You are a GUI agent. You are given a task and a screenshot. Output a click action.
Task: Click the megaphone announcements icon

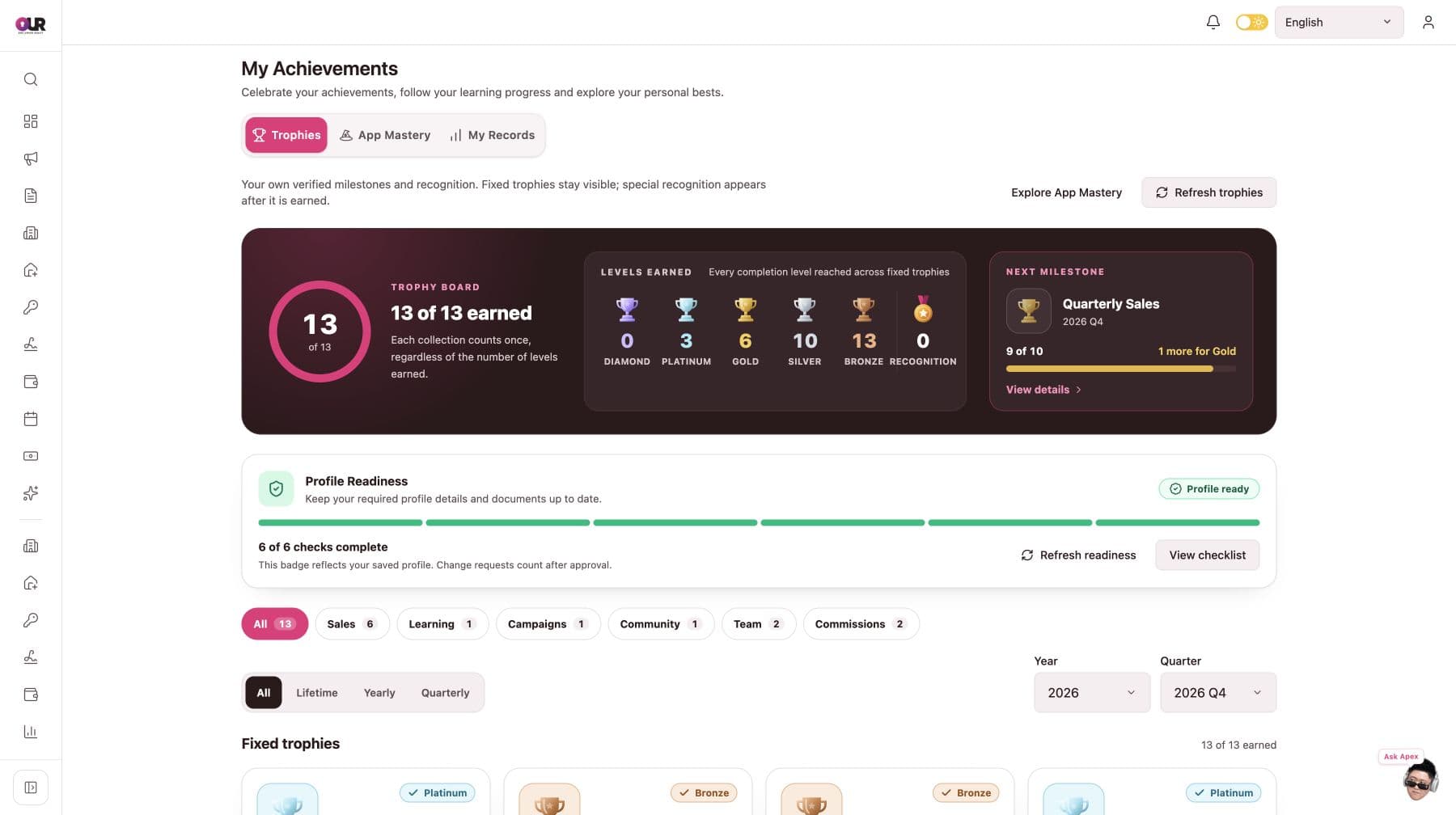click(31, 158)
